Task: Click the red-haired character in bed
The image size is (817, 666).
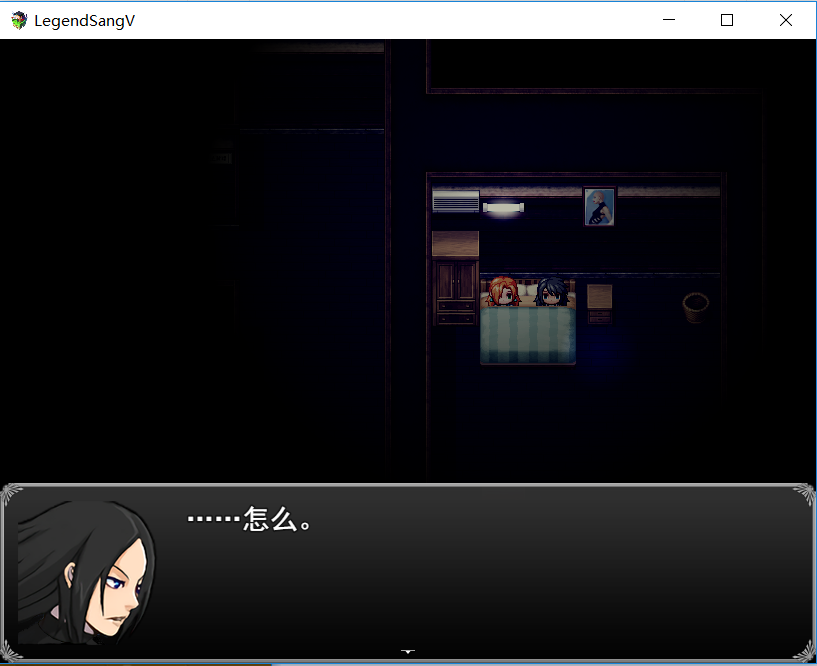Action: coord(503,291)
